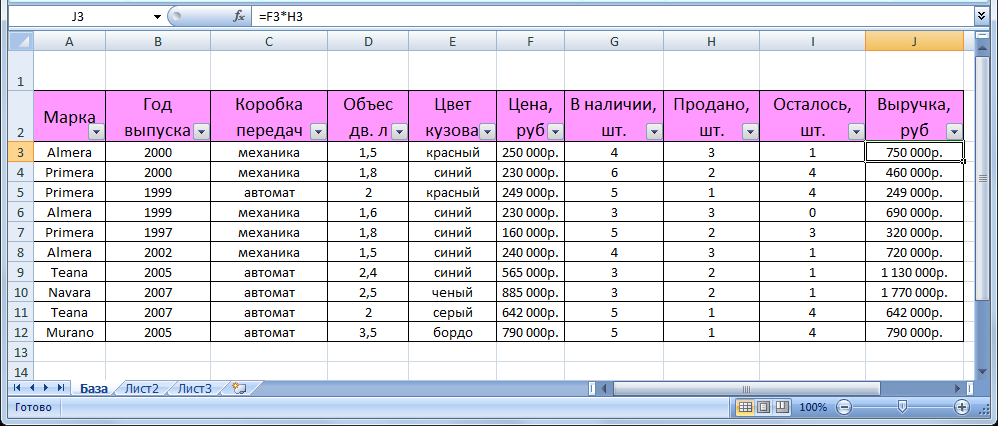
Task: Select column D header
Action: click(x=368, y=41)
